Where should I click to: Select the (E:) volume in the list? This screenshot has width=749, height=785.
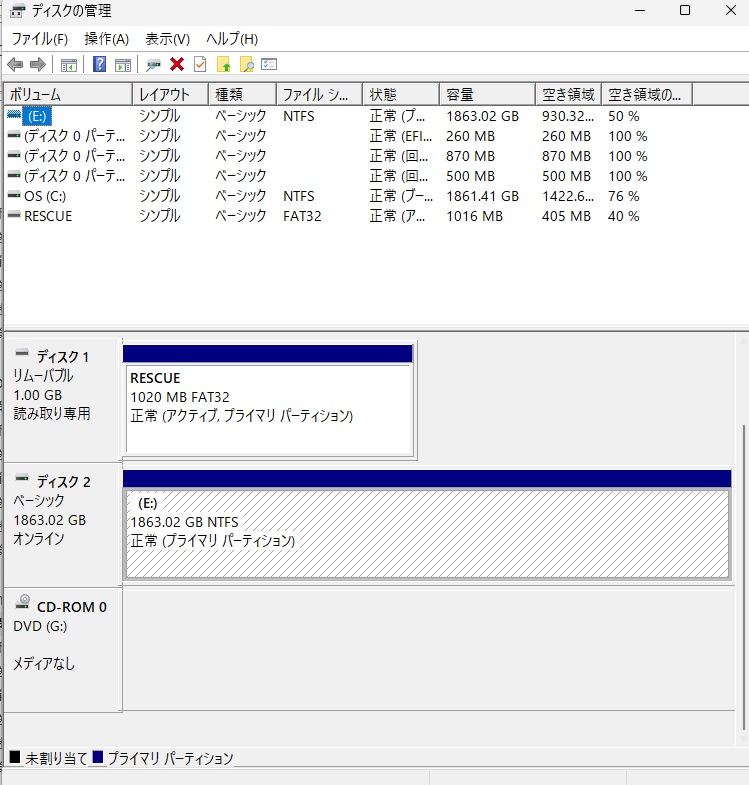pos(37,116)
